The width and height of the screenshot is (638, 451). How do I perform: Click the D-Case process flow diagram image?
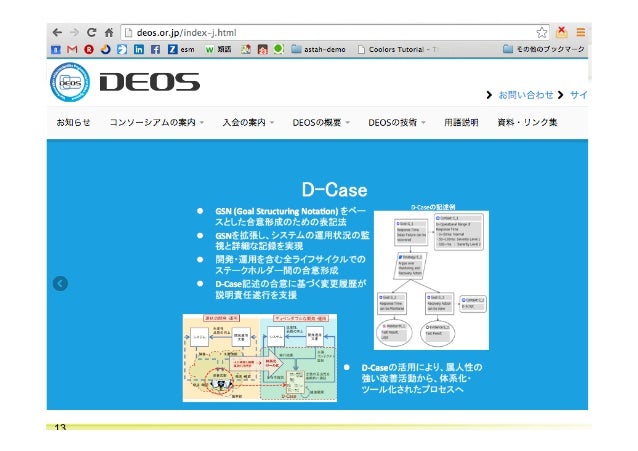(260, 358)
